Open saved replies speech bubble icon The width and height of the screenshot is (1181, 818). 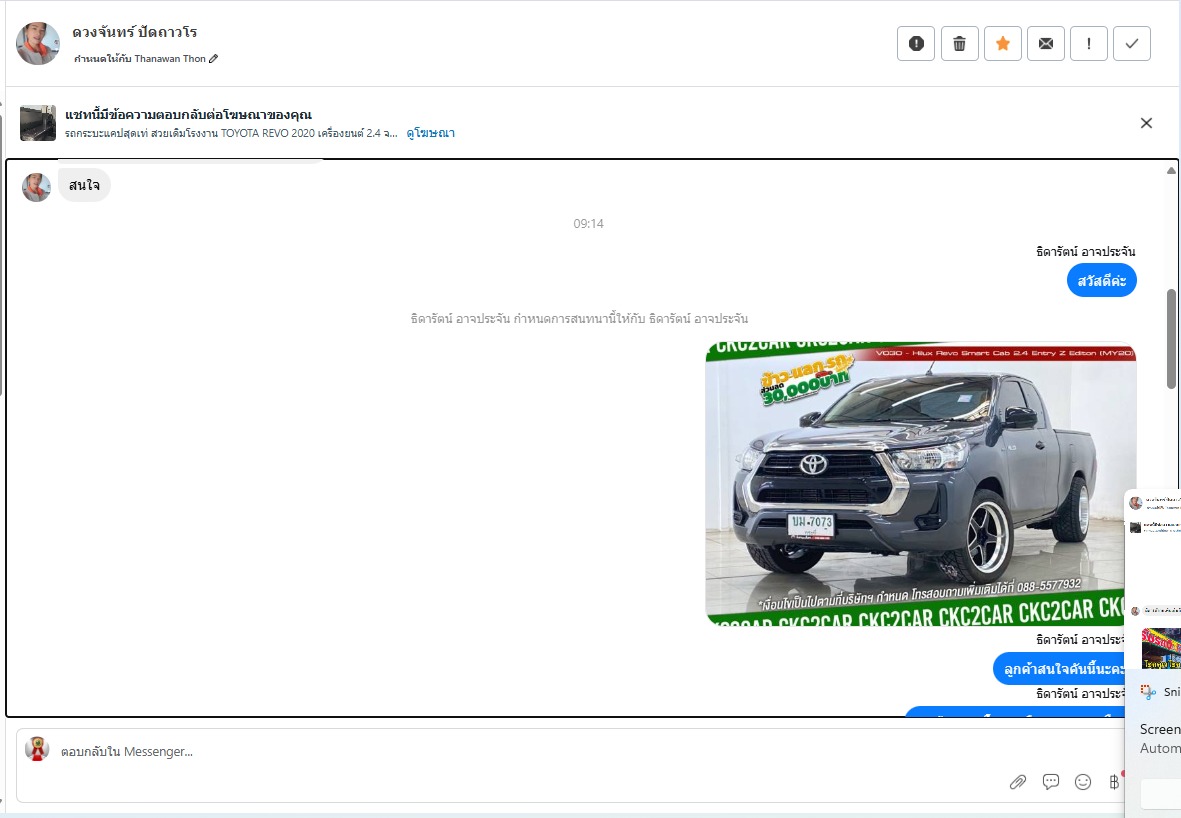coord(1051,782)
